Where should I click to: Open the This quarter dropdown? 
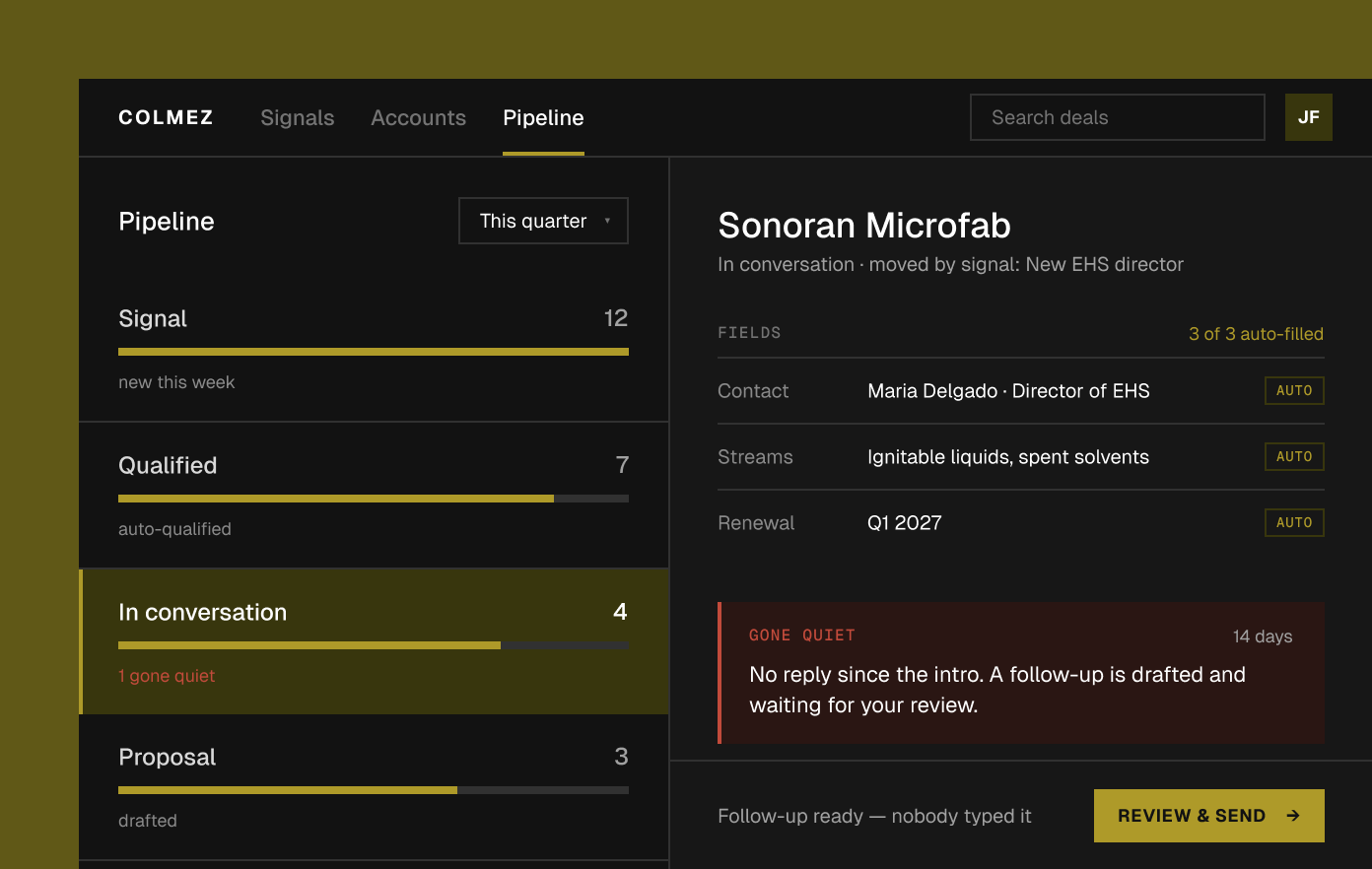[x=543, y=221]
